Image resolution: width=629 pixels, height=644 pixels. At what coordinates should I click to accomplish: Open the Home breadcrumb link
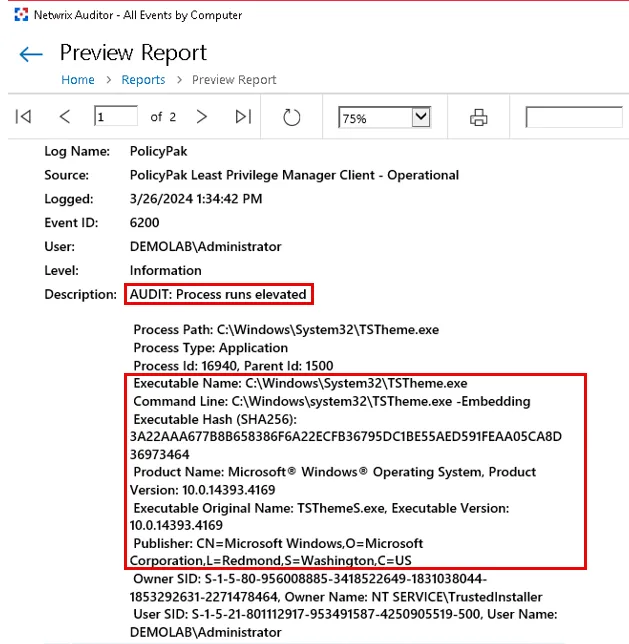[78, 80]
